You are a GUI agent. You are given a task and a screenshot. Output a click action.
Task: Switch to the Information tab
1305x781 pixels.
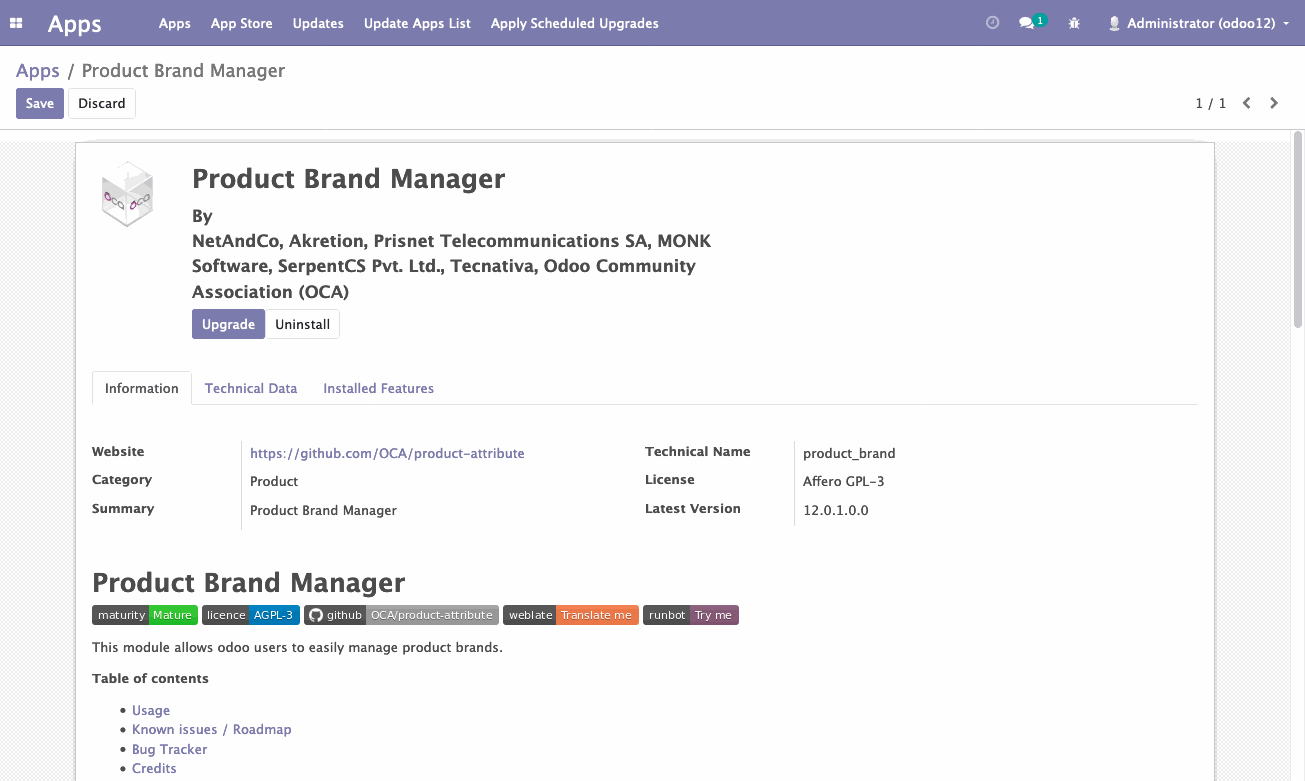tap(142, 388)
